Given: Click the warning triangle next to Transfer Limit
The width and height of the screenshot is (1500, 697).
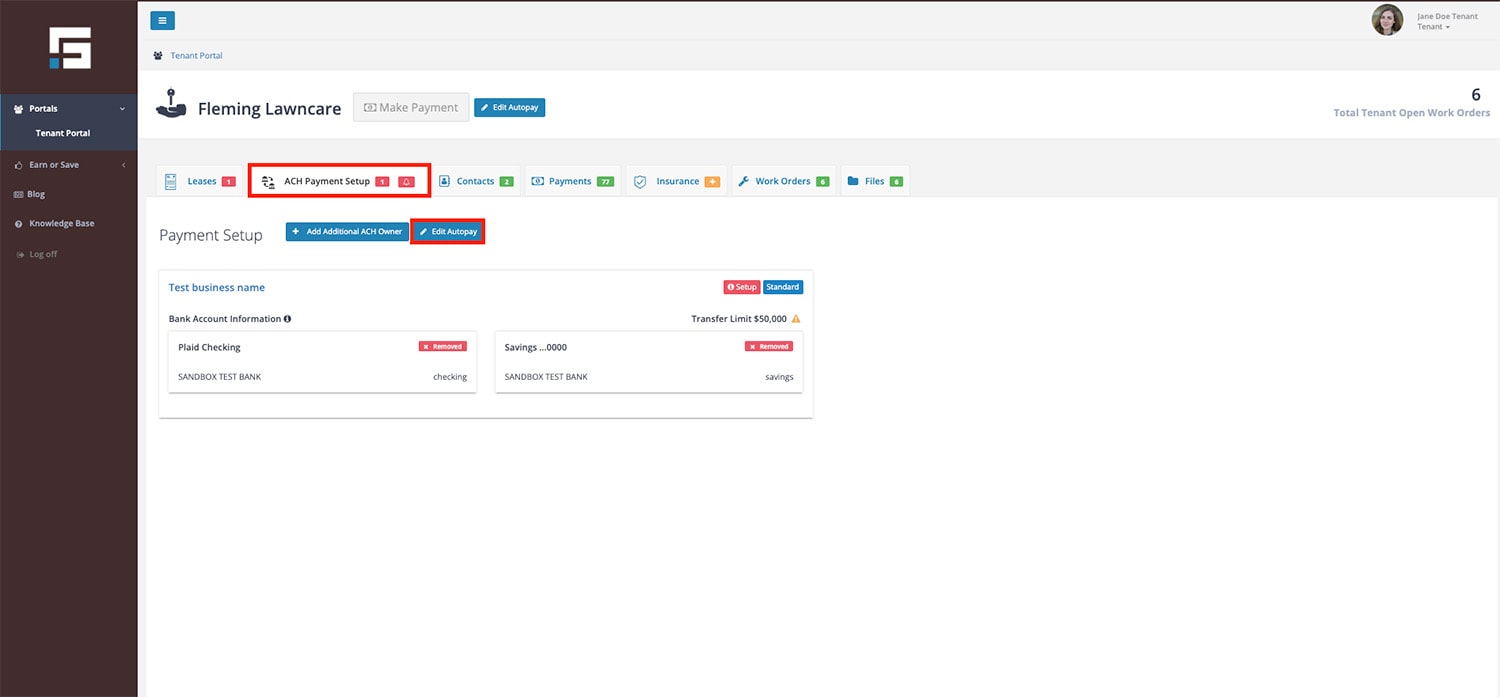Looking at the screenshot, I should (x=796, y=319).
